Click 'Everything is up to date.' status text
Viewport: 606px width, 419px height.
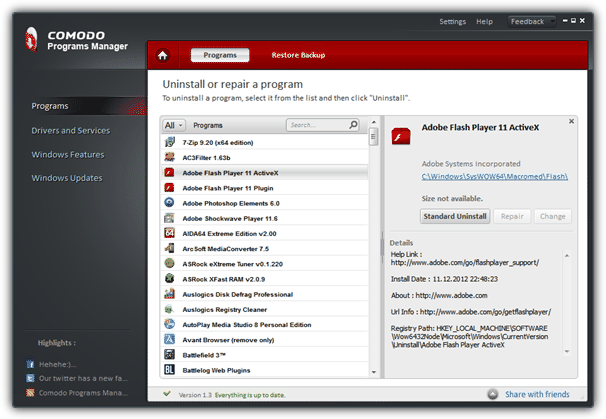(x=250, y=395)
